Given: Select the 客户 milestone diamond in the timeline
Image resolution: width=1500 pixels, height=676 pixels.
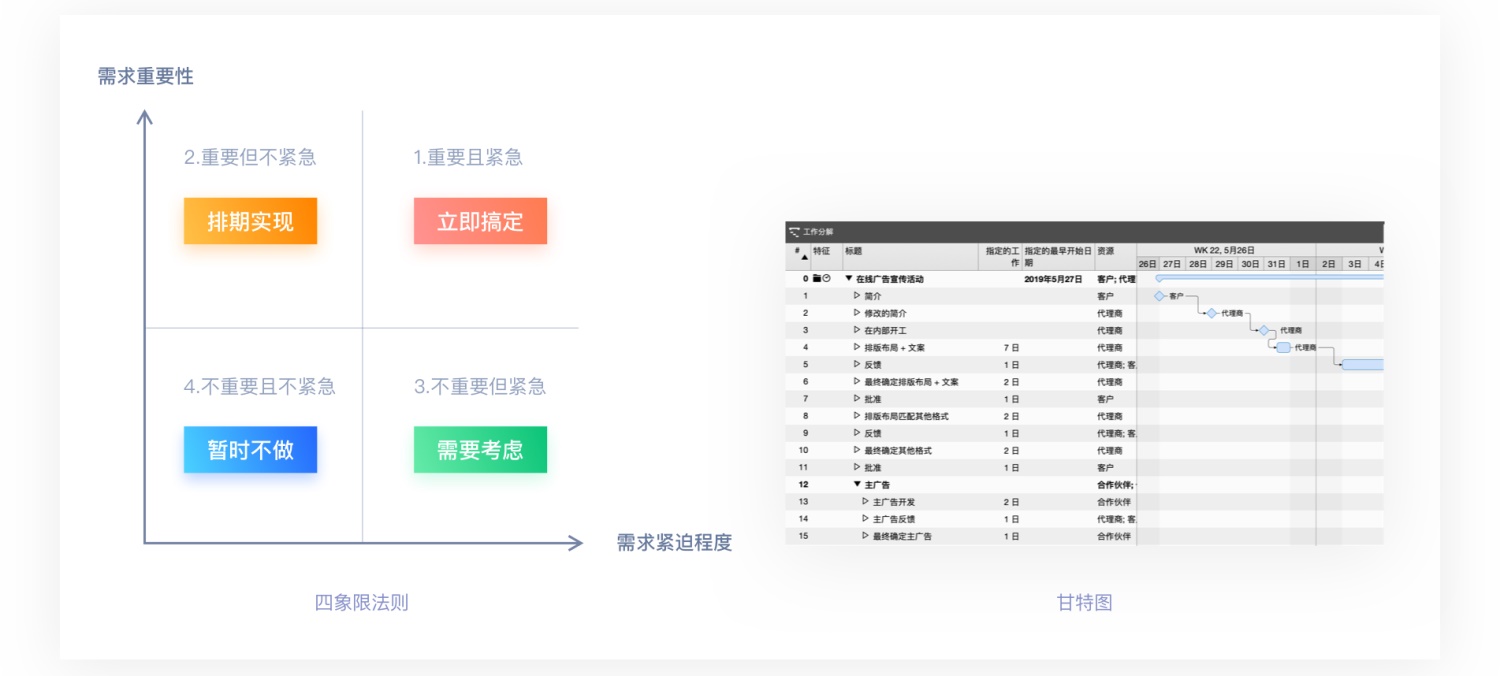Looking at the screenshot, I should [1159, 296].
